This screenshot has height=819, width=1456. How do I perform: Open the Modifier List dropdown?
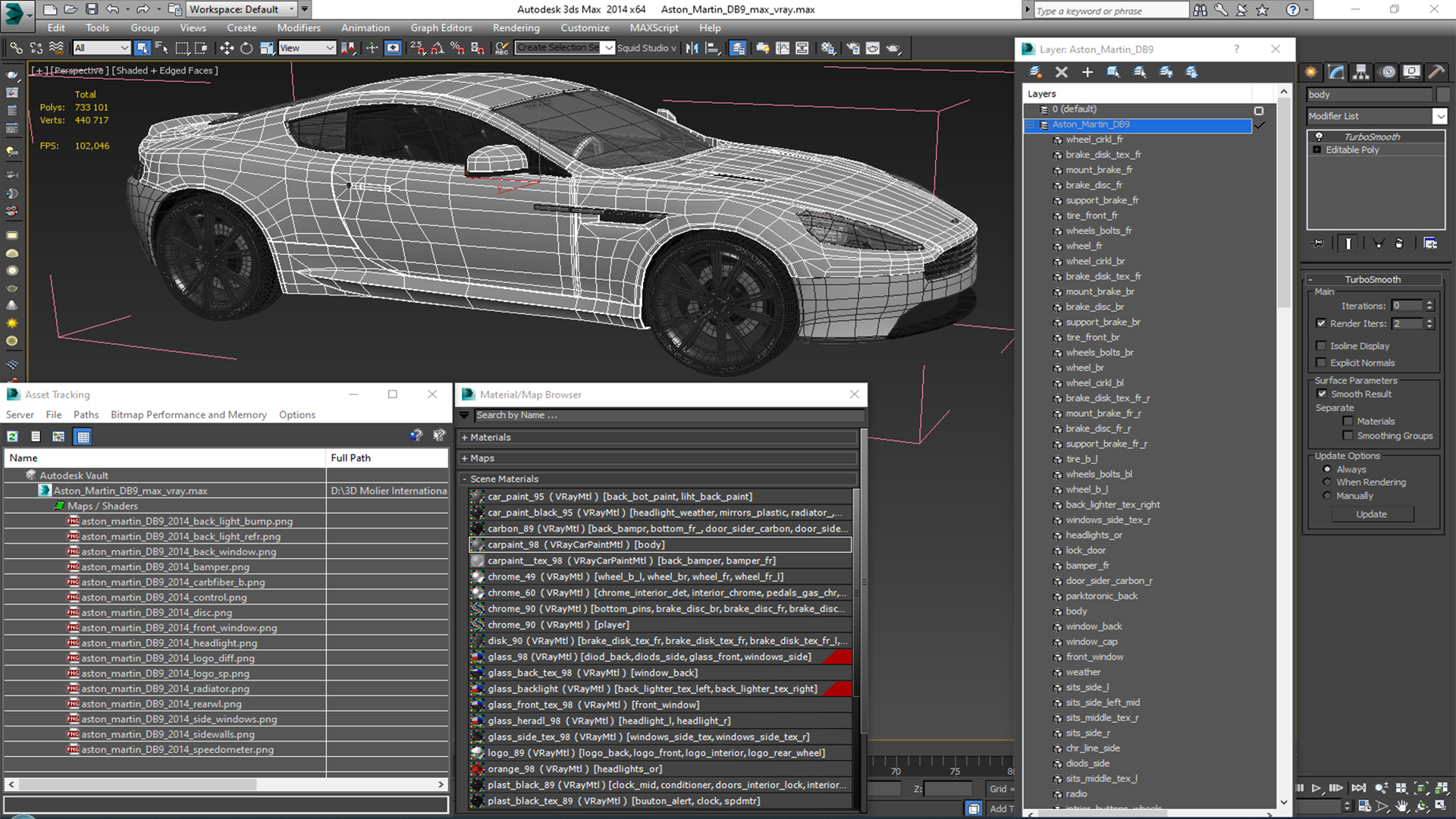coord(1439,116)
